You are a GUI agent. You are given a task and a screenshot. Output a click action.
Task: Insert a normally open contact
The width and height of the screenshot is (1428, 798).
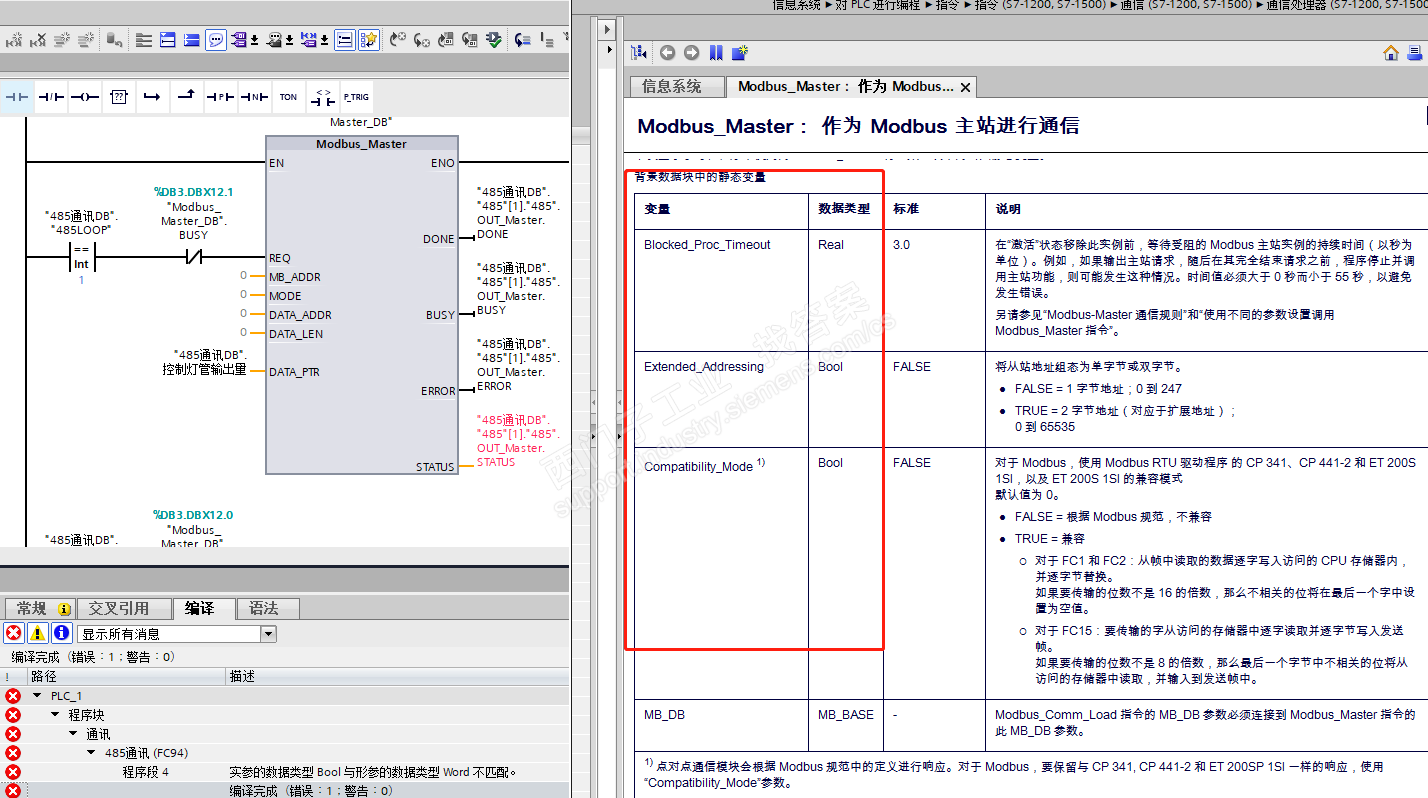click(17, 97)
